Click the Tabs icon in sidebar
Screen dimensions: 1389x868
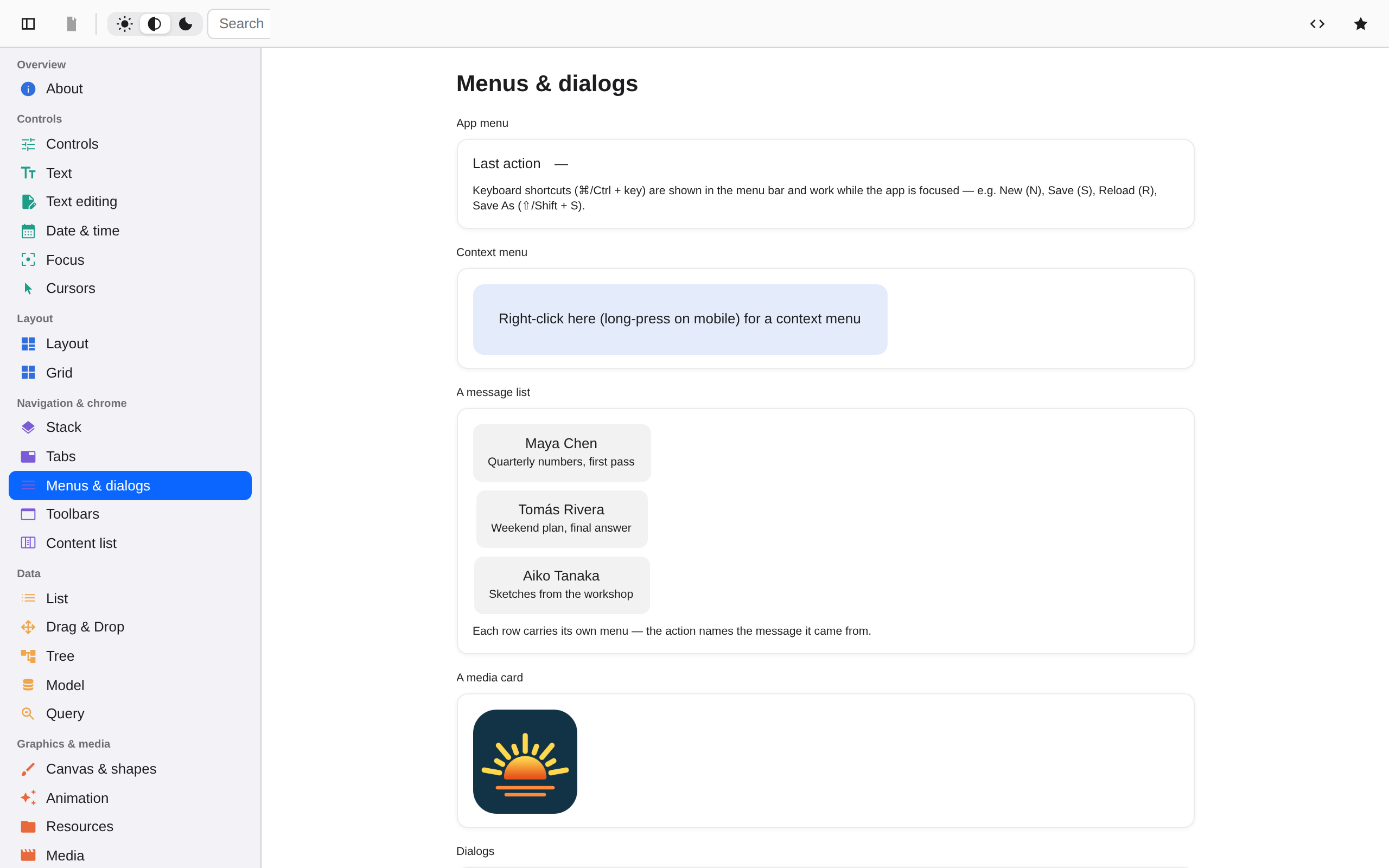(x=28, y=456)
